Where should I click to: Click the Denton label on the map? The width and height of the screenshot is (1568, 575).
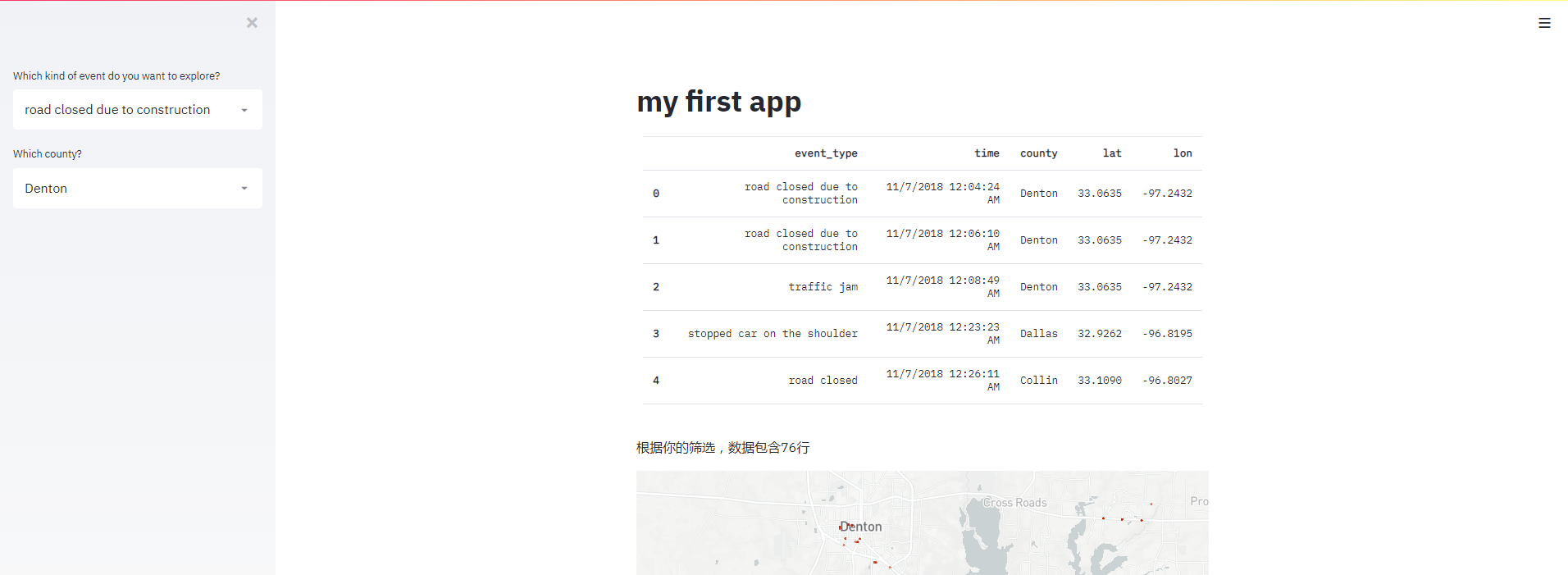[861, 527]
